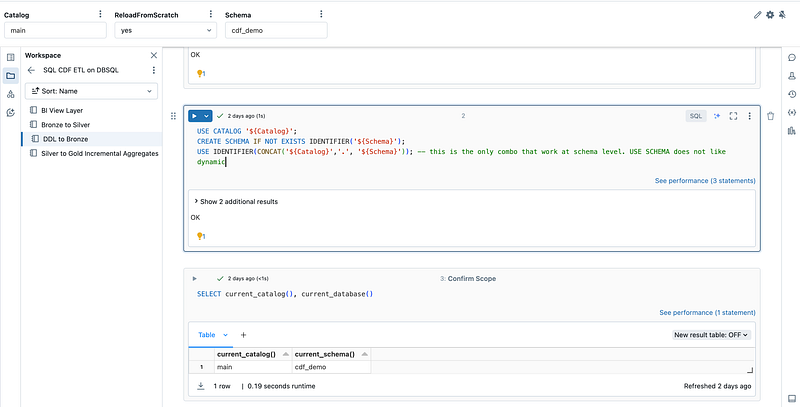Click the lightbulb hint in top cell output
Viewport: 800px width, 407px height.
[x=201, y=73]
